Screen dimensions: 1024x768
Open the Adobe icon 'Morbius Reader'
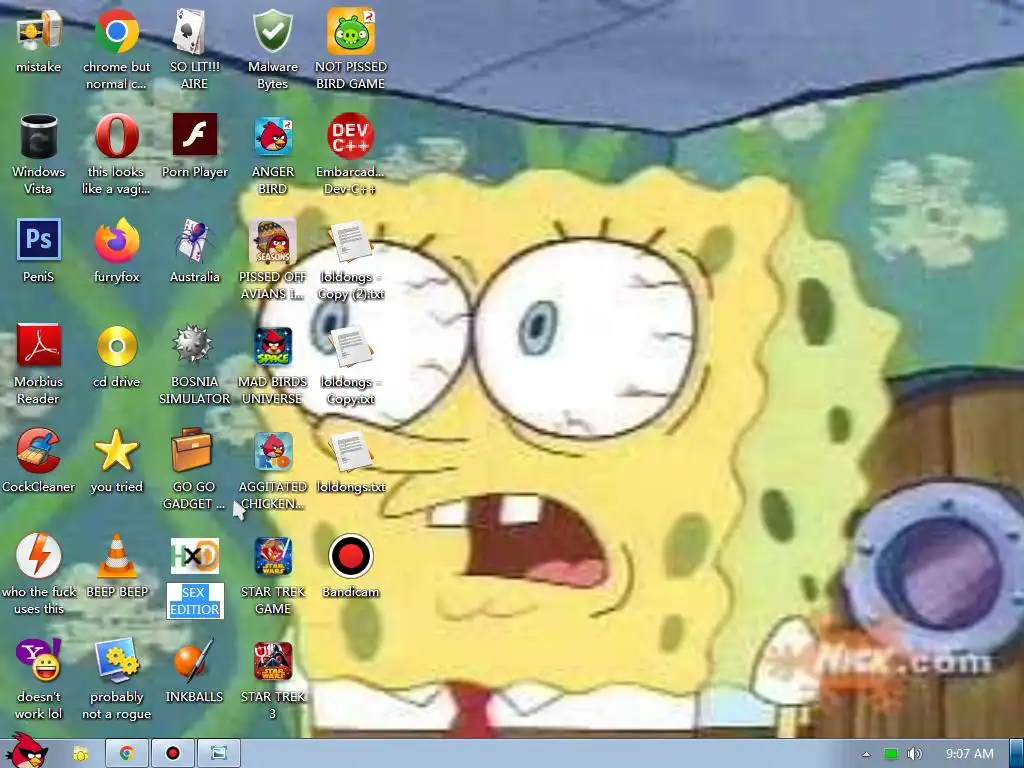click(38, 364)
